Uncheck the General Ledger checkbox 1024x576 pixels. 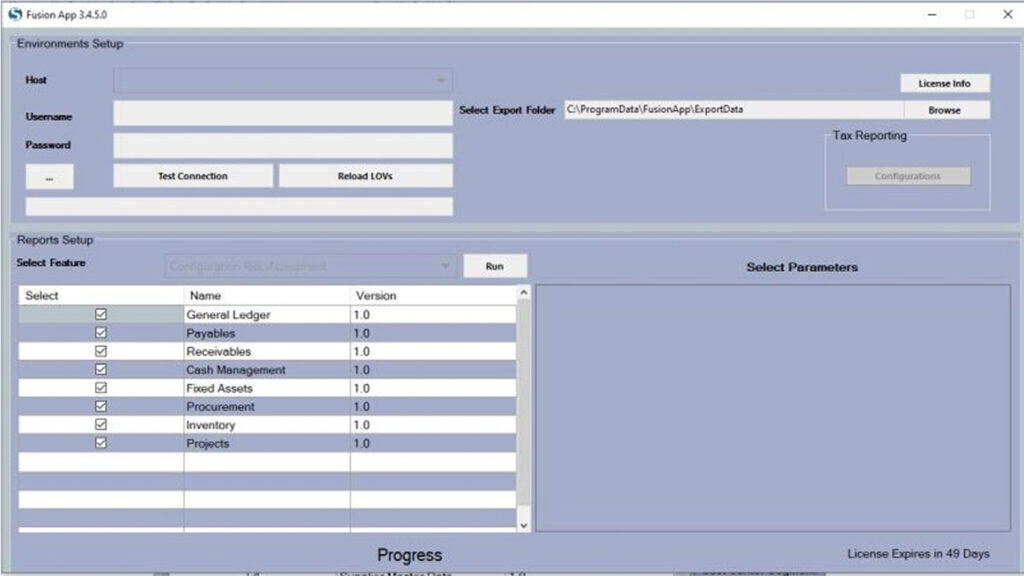[x=101, y=314]
